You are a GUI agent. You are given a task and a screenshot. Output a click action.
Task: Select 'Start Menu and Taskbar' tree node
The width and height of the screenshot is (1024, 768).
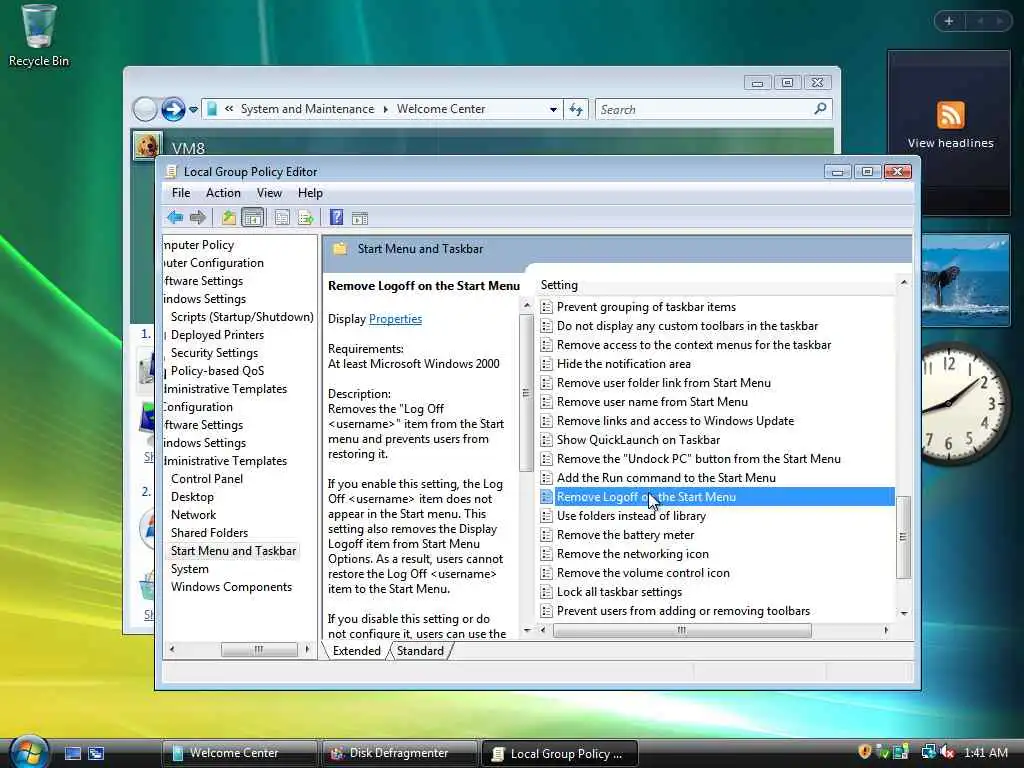coord(233,551)
